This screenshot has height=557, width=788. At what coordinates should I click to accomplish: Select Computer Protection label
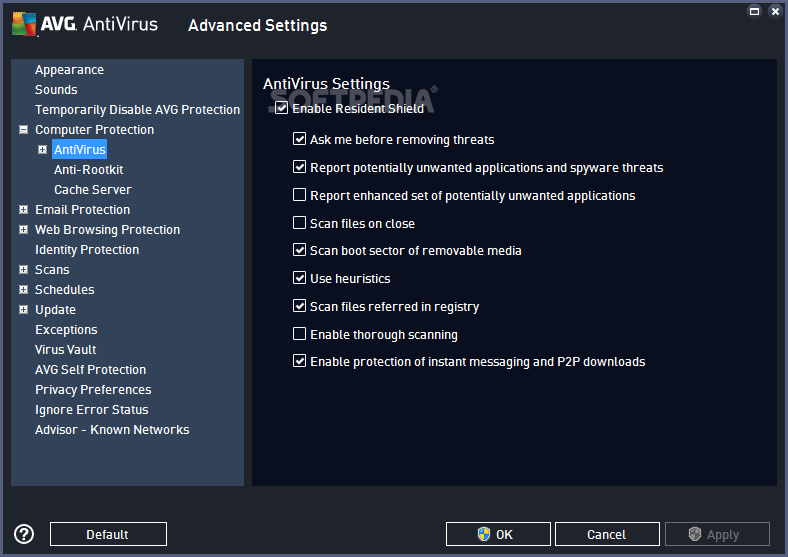94,130
